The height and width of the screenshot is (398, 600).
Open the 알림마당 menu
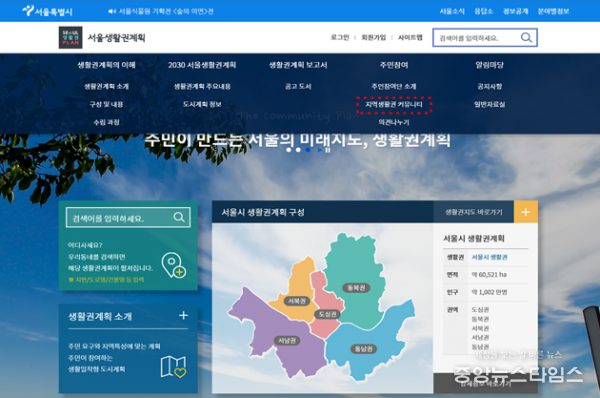click(489, 65)
